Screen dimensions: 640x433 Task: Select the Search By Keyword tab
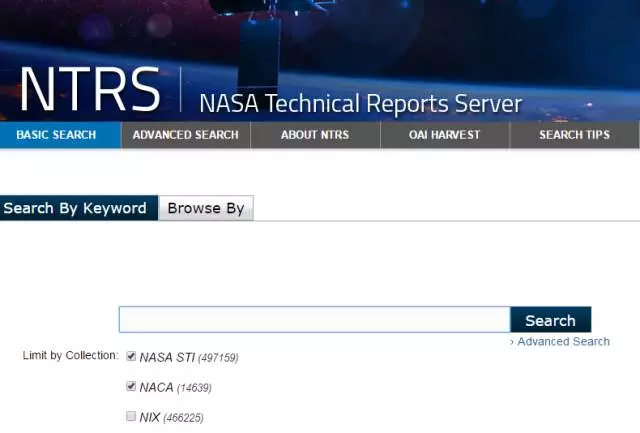[x=78, y=208]
